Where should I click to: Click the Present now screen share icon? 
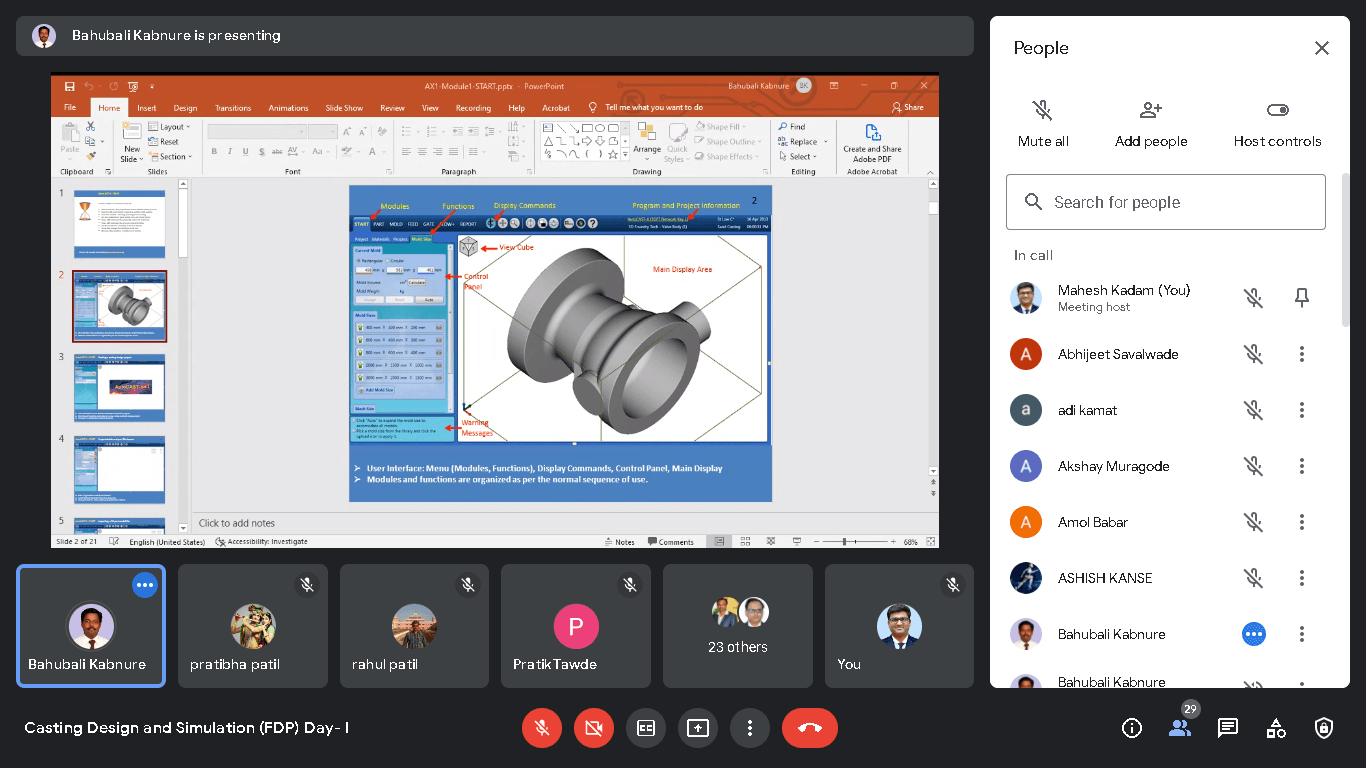click(x=698, y=728)
